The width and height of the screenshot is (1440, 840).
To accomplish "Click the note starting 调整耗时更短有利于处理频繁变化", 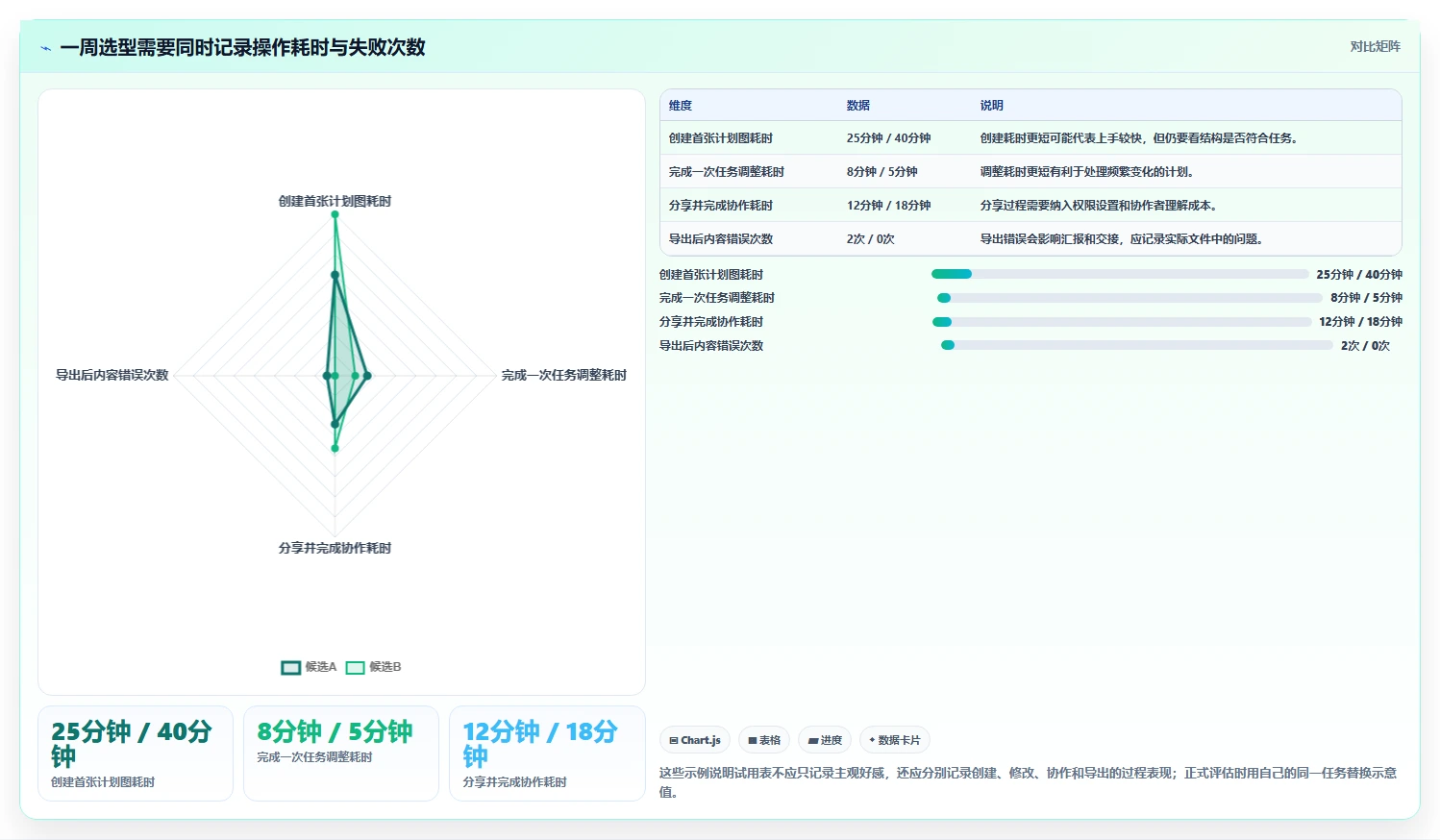I will (1089, 172).
